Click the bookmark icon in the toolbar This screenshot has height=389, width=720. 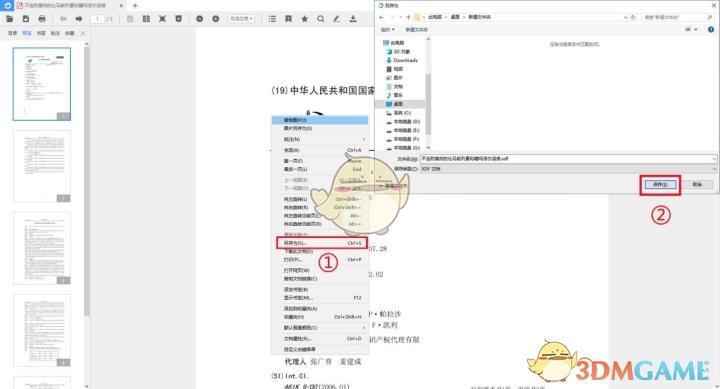coord(288,19)
